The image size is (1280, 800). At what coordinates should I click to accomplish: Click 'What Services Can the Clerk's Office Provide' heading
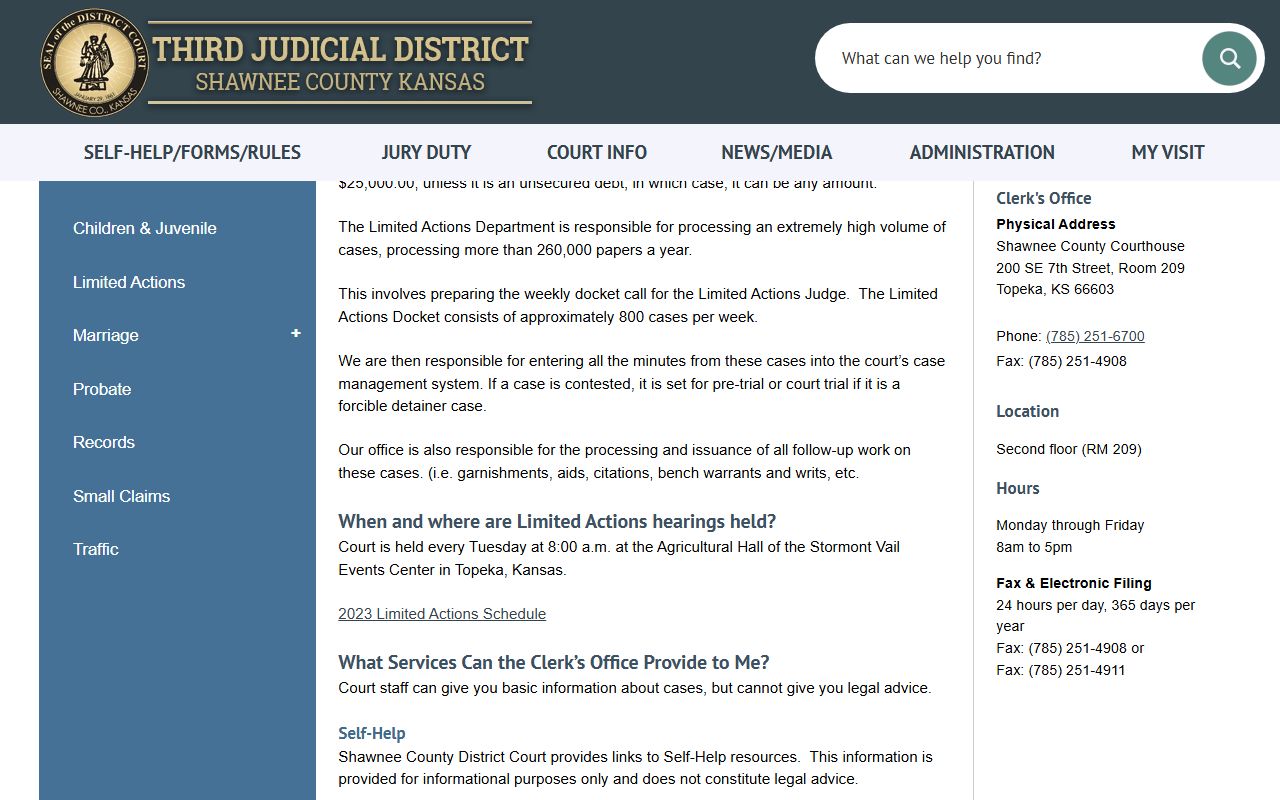point(554,662)
